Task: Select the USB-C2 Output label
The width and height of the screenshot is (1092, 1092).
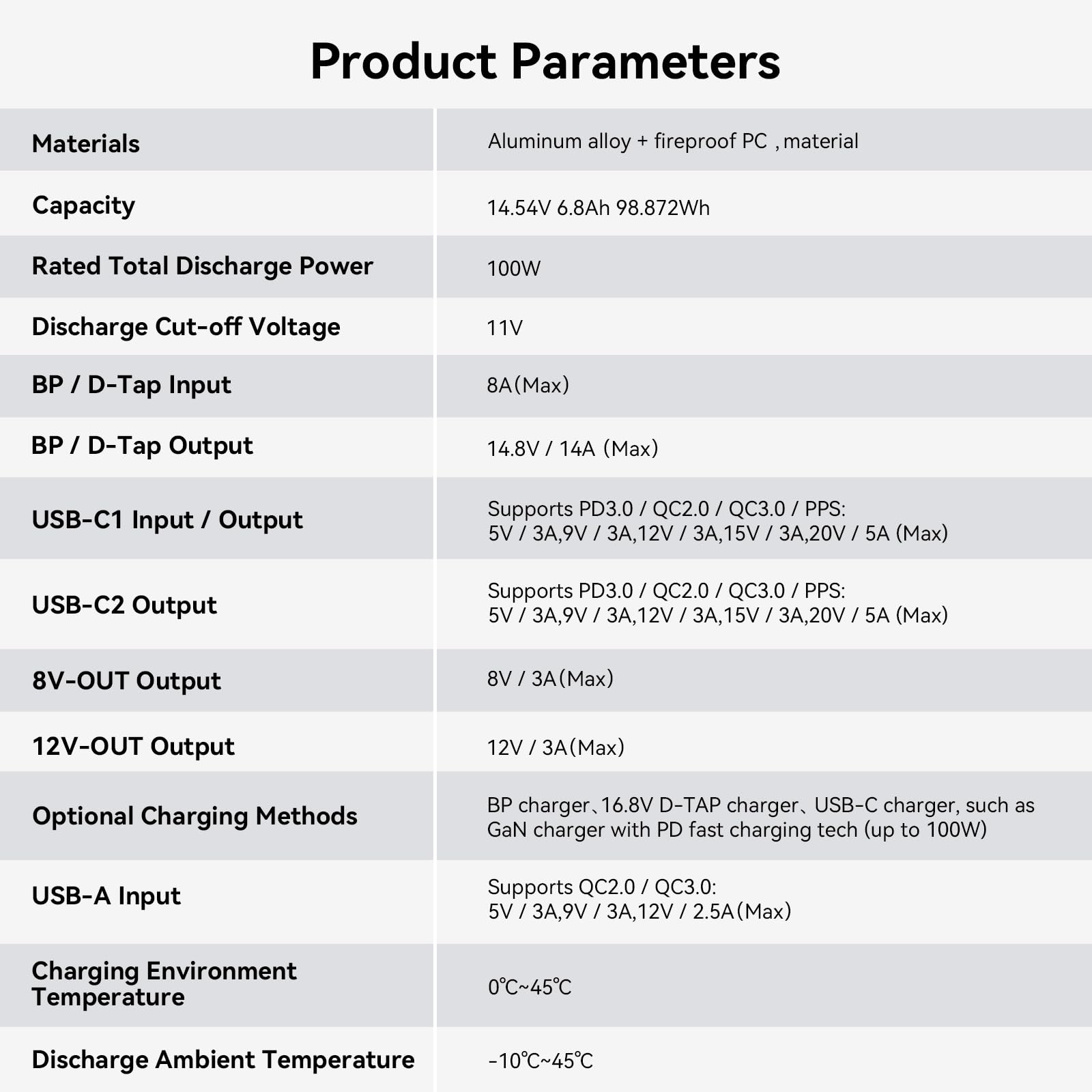Action: click(x=124, y=605)
